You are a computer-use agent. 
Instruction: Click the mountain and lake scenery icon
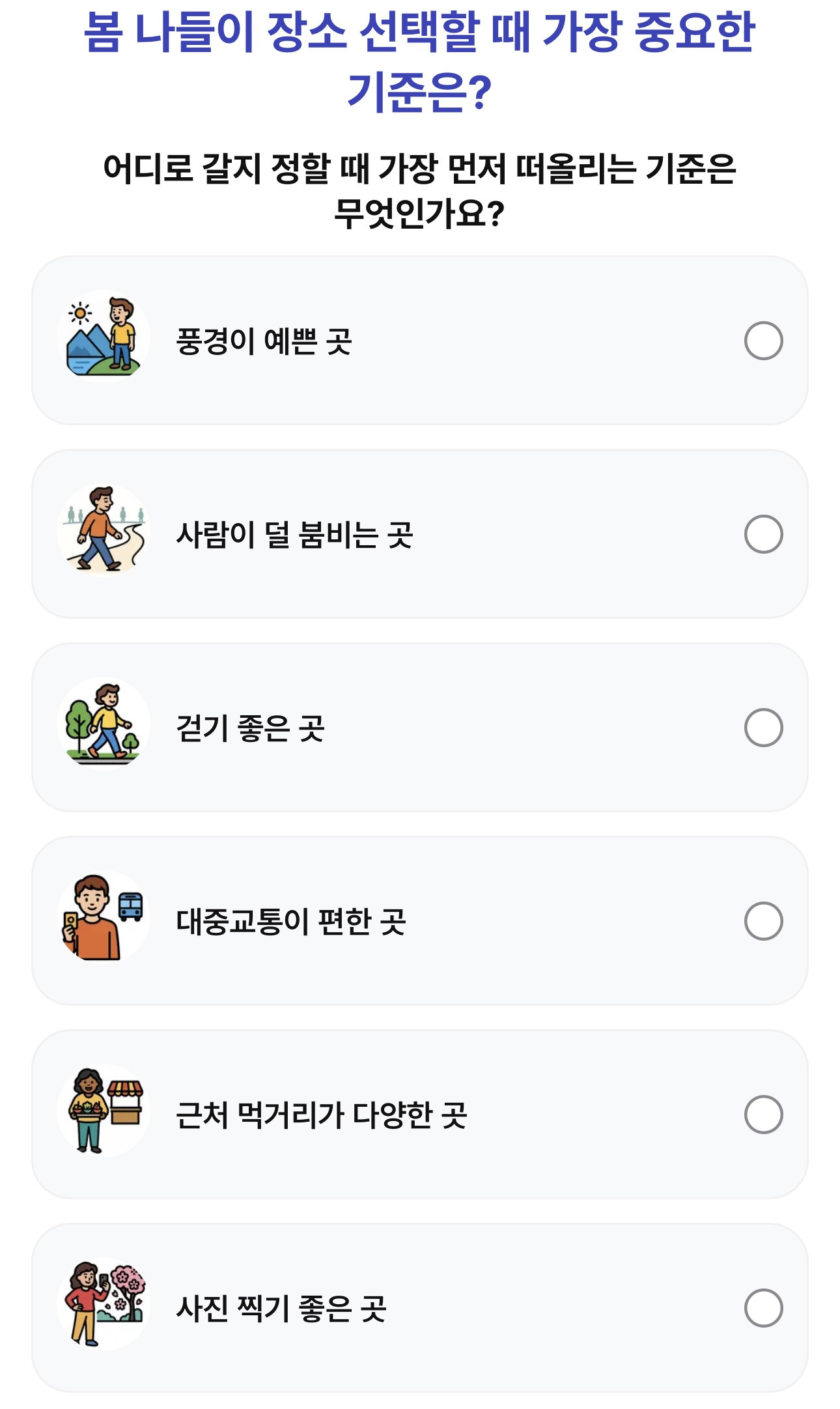(103, 337)
